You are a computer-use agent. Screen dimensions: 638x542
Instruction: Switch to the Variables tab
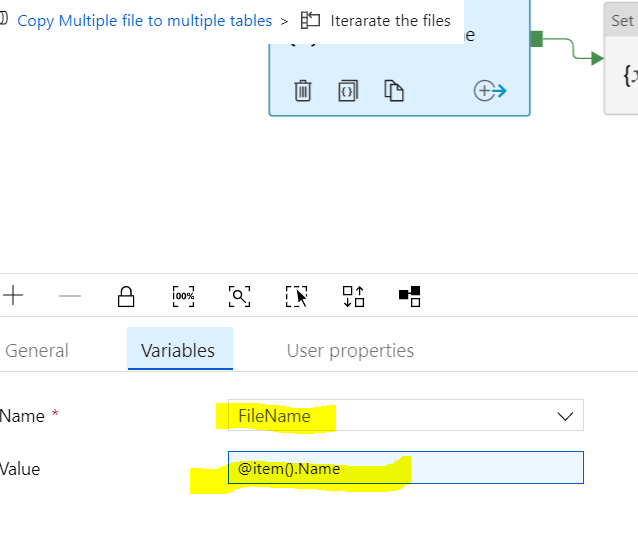click(x=180, y=349)
